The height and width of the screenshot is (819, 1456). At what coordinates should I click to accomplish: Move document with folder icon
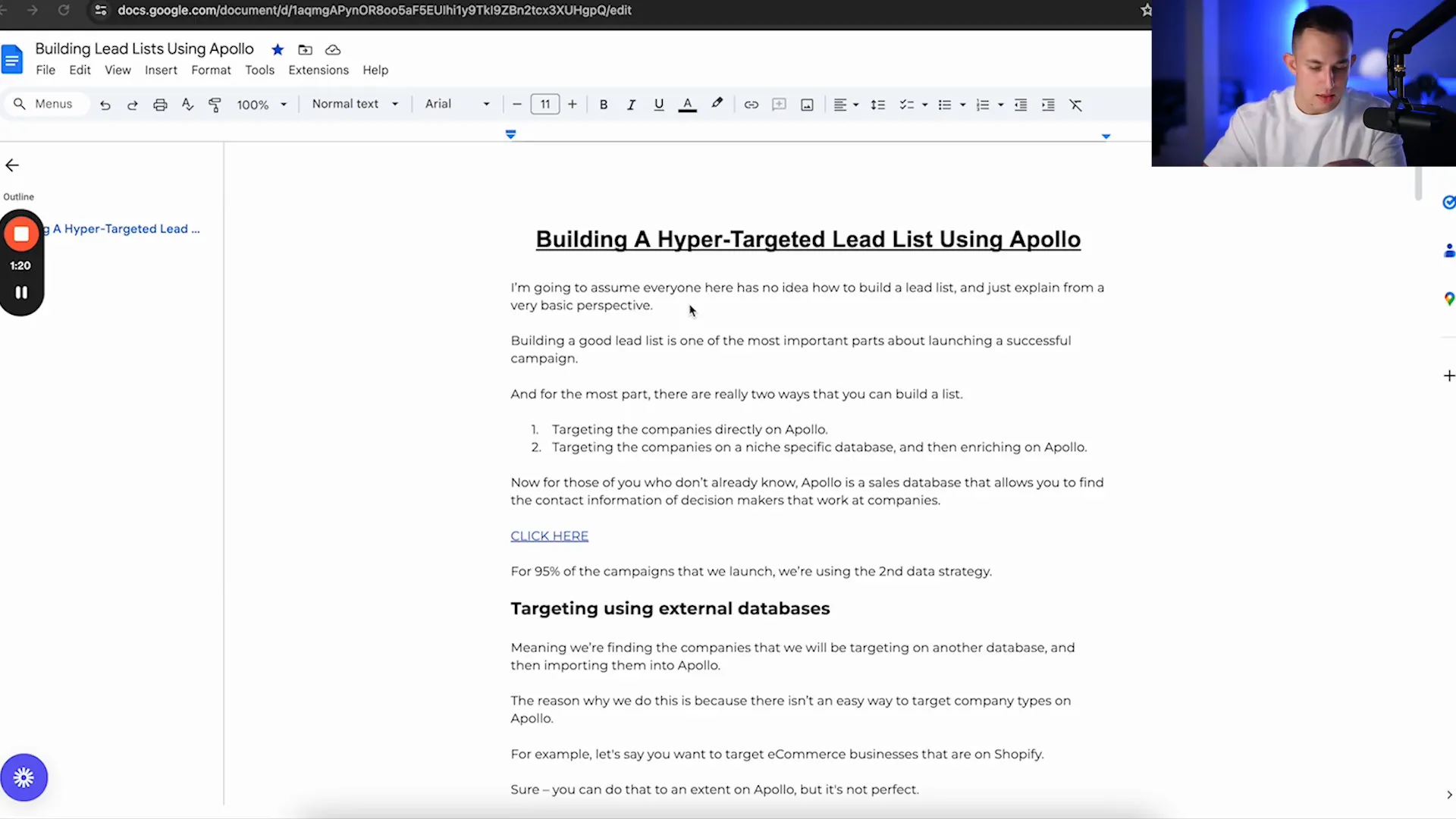click(x=305, y=49)
